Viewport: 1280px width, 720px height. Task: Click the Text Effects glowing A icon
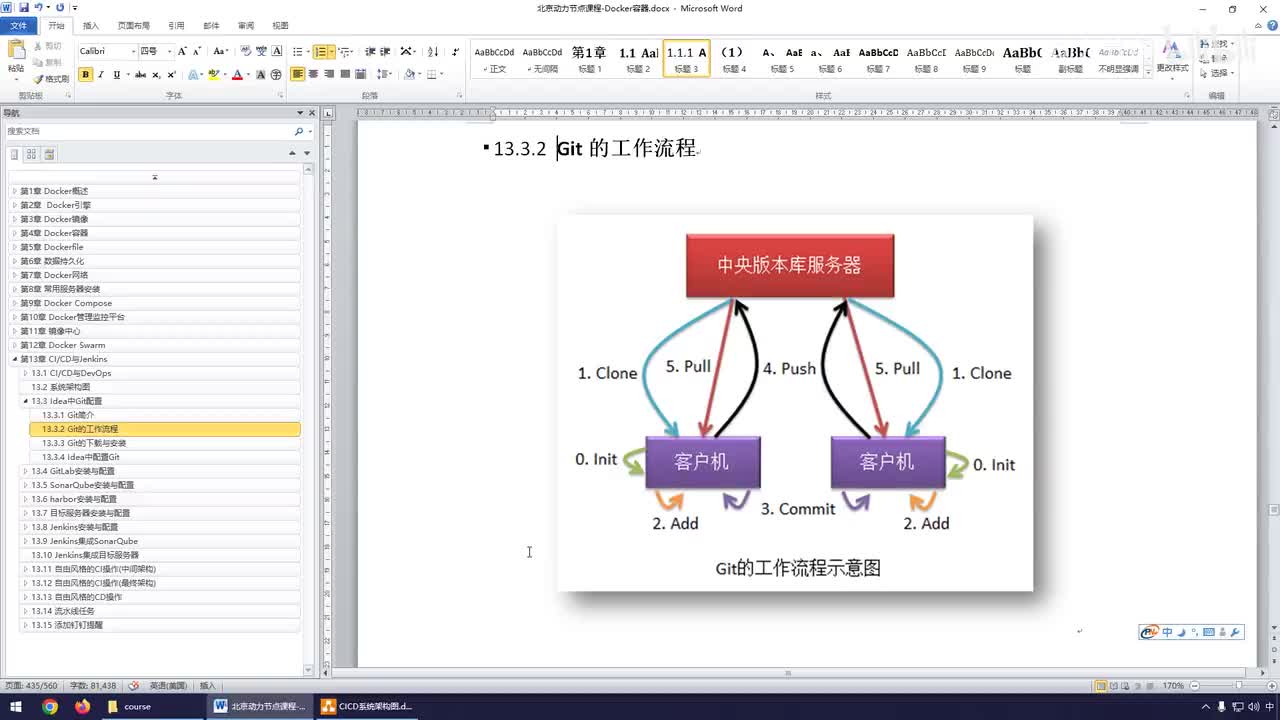(194, 74)
